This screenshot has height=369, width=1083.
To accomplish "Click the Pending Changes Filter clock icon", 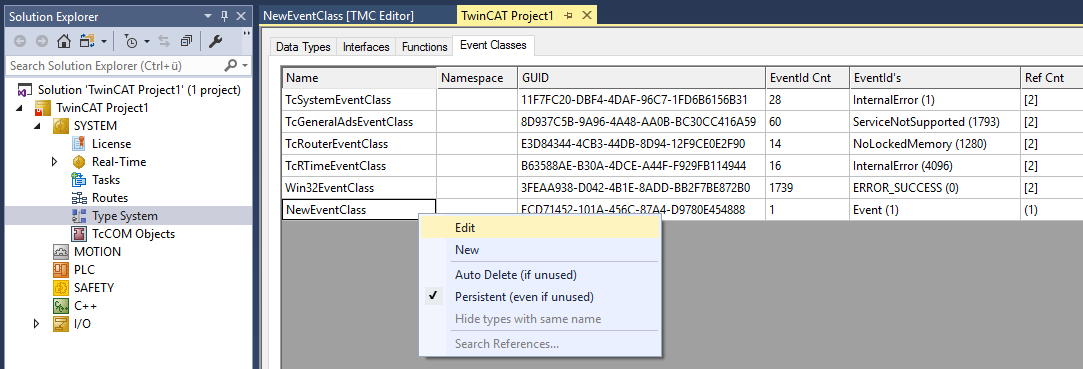I will point(131,41).
